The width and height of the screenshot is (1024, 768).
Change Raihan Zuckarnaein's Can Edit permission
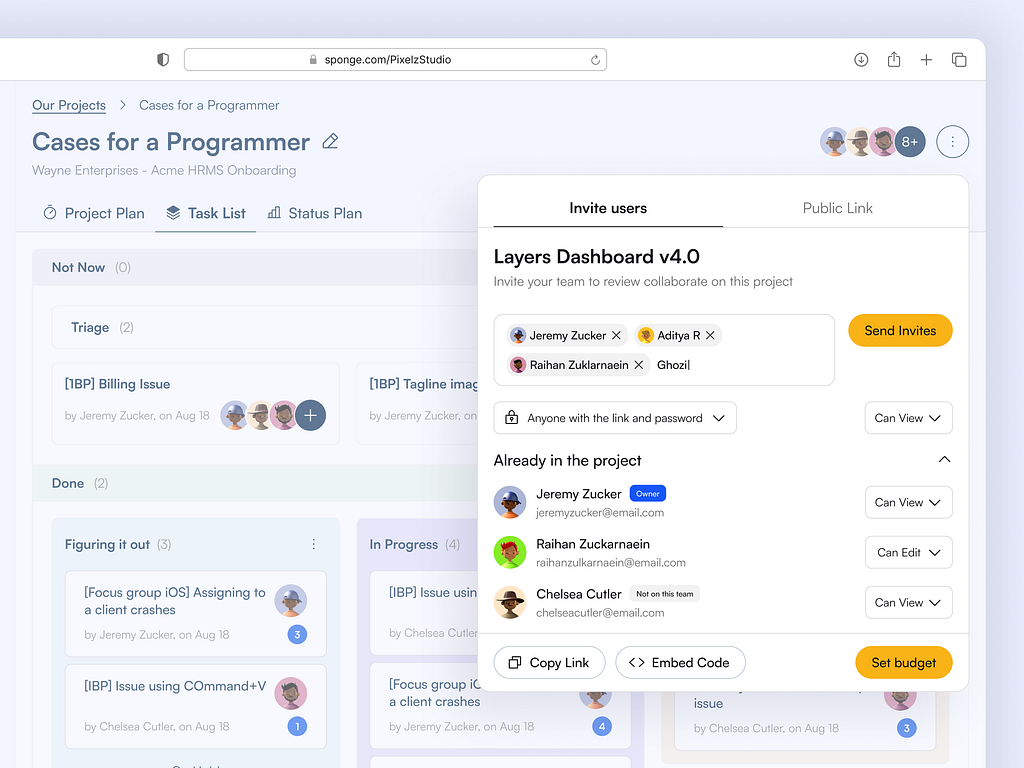(908, 552)
